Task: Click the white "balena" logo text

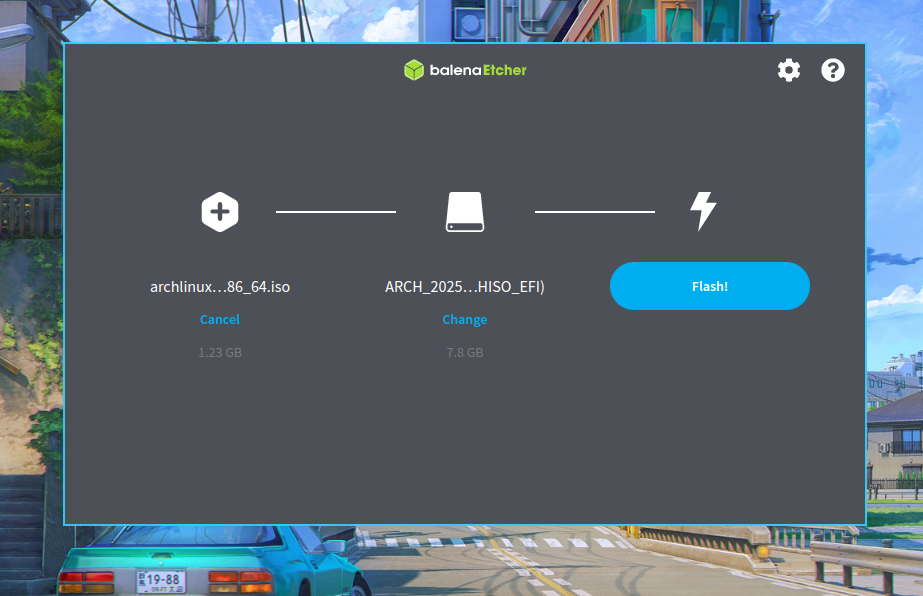Action: [x=456, y=70]
